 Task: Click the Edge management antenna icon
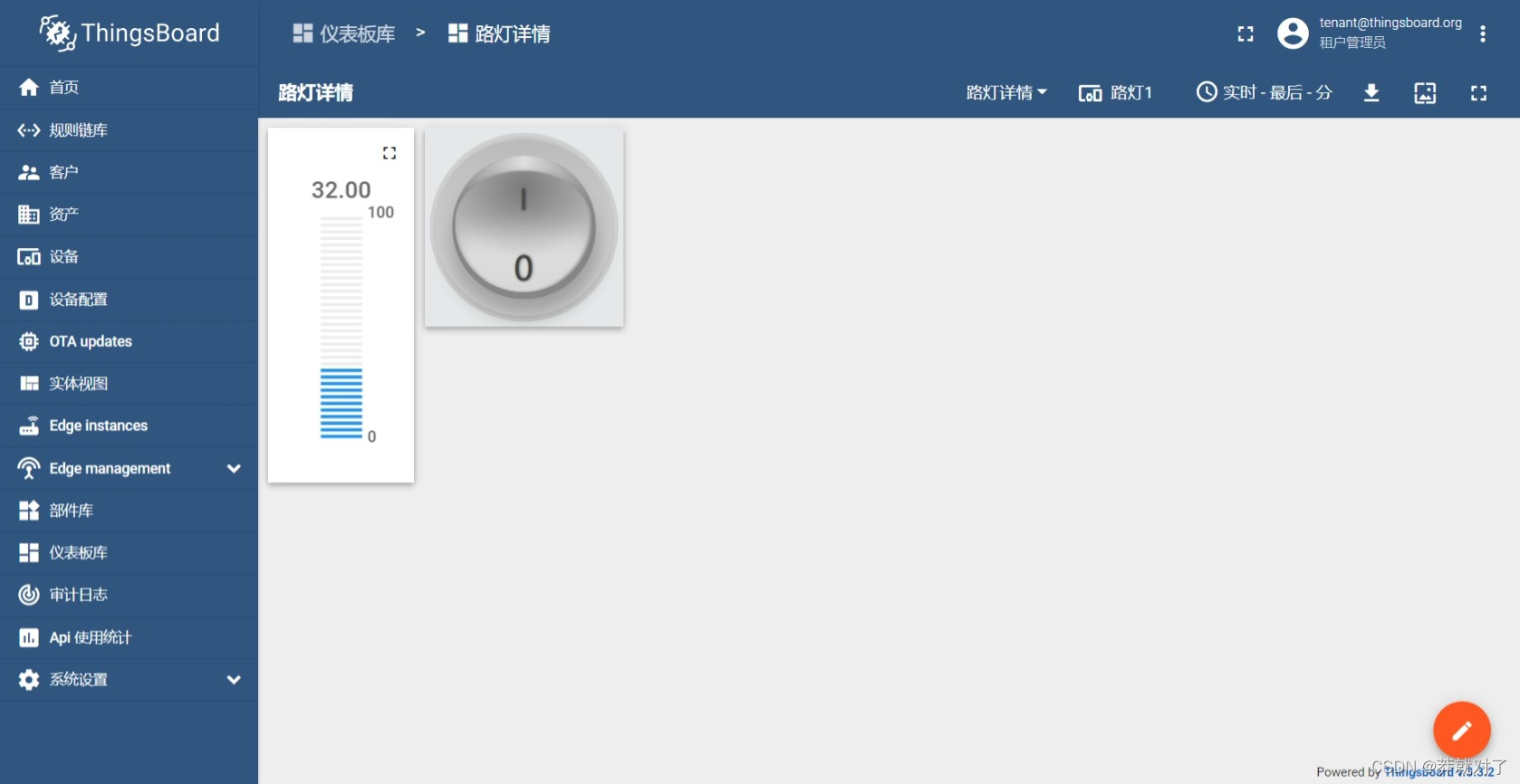29,468
